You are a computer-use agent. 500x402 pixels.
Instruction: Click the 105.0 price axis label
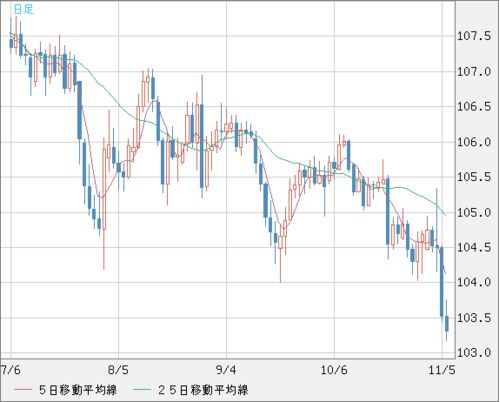[474, 212]
